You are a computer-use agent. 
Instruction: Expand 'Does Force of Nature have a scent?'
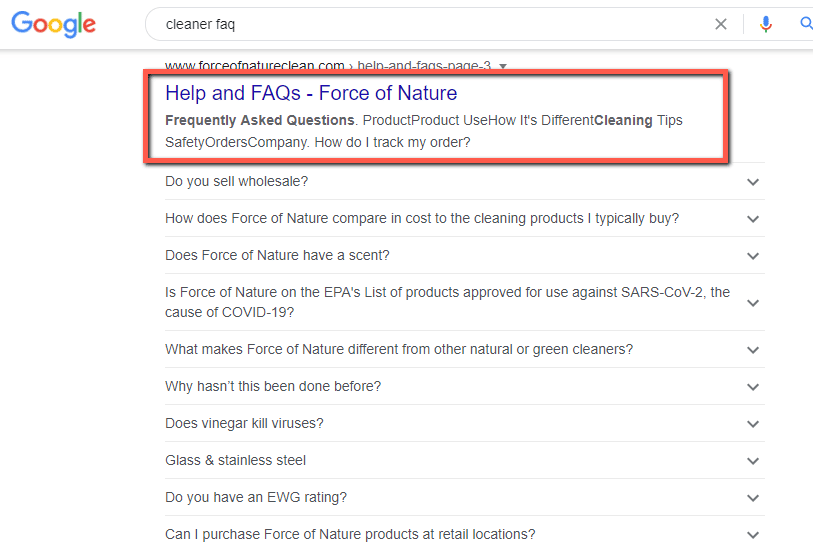465,256
